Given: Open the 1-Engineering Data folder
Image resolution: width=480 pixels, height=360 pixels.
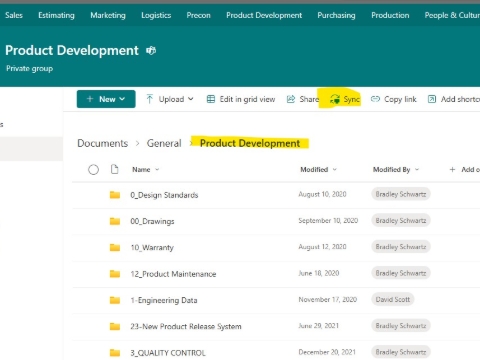Looking at the screenshot, I should (x=164, y=300).
